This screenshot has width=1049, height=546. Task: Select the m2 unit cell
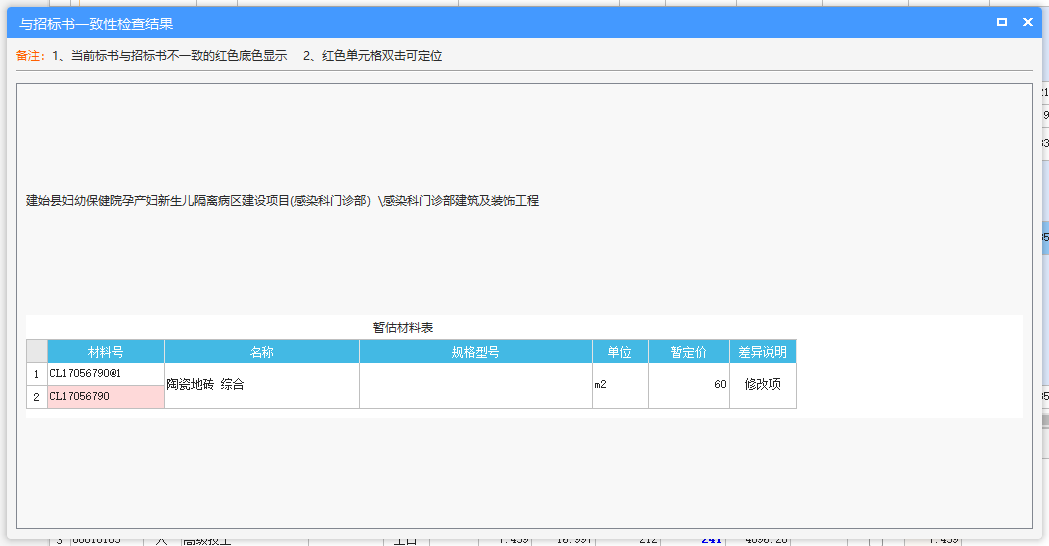coord(619,385)
